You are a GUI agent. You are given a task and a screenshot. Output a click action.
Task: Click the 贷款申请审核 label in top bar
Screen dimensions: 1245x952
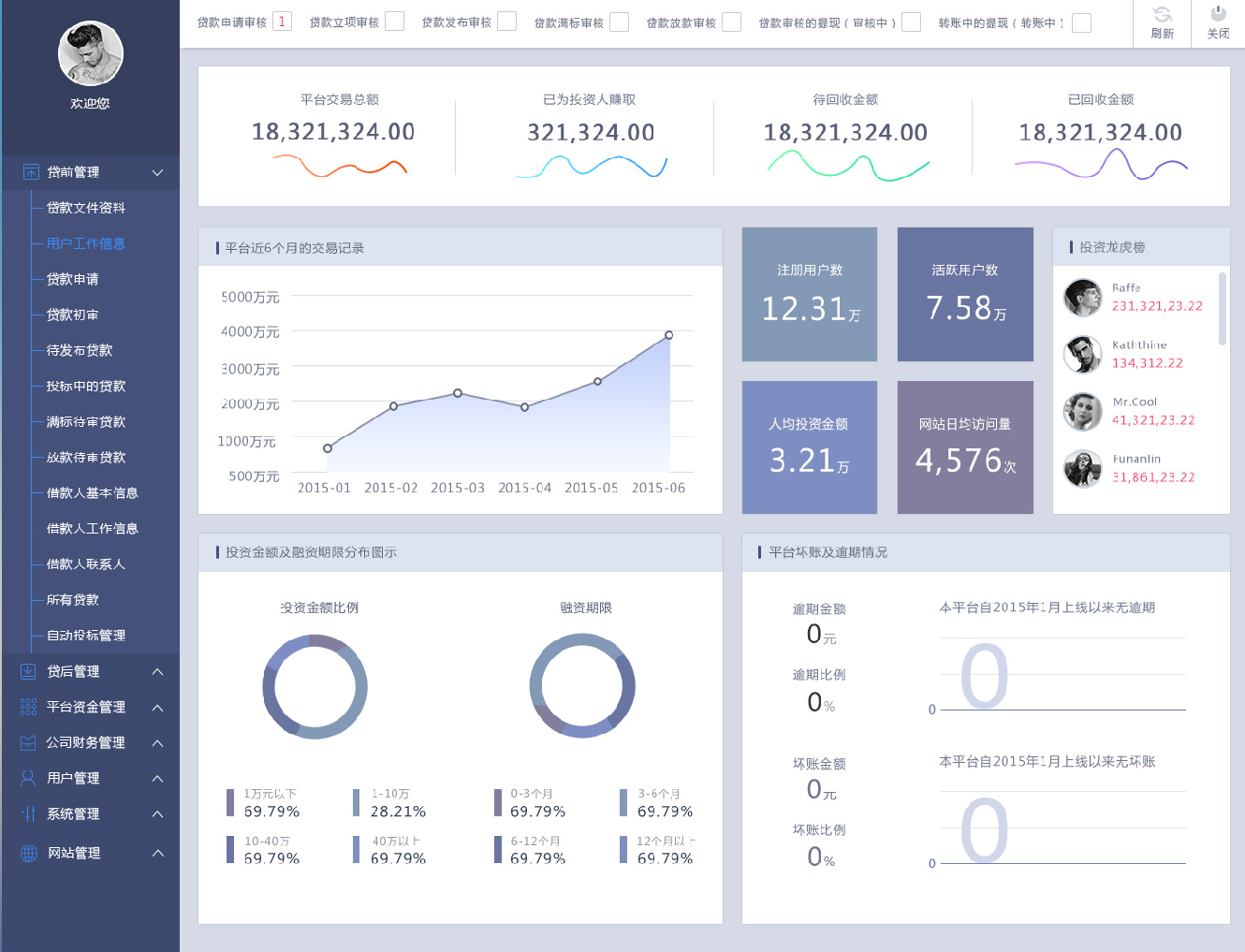pos(232,22)
